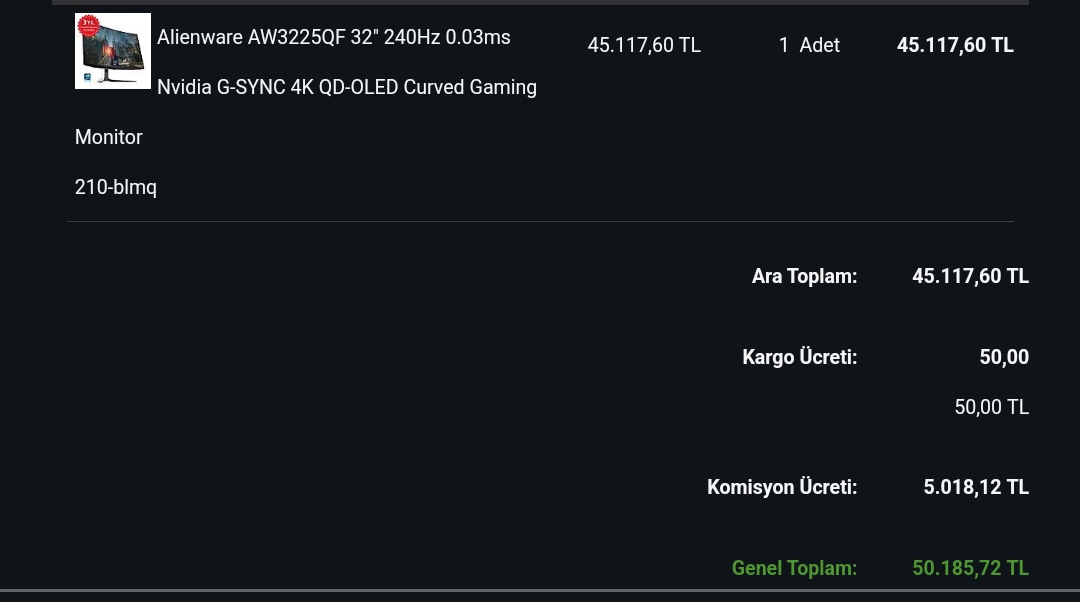Click the divider line under product row

click(x=541, y=221)
